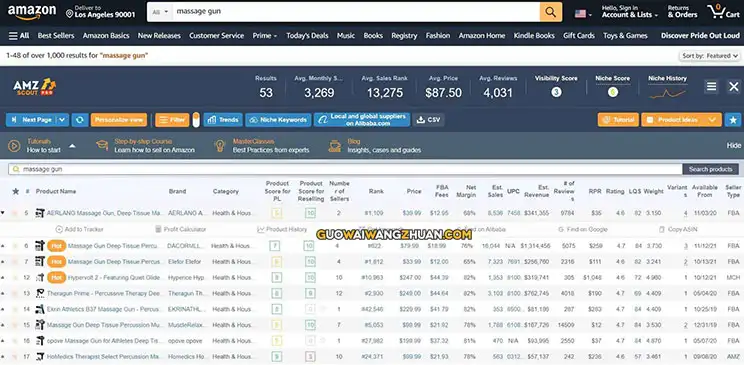Expand row 12 Hypervolt 2 details
Viewport: 744px width, 365px height.
tap(3, 278)
